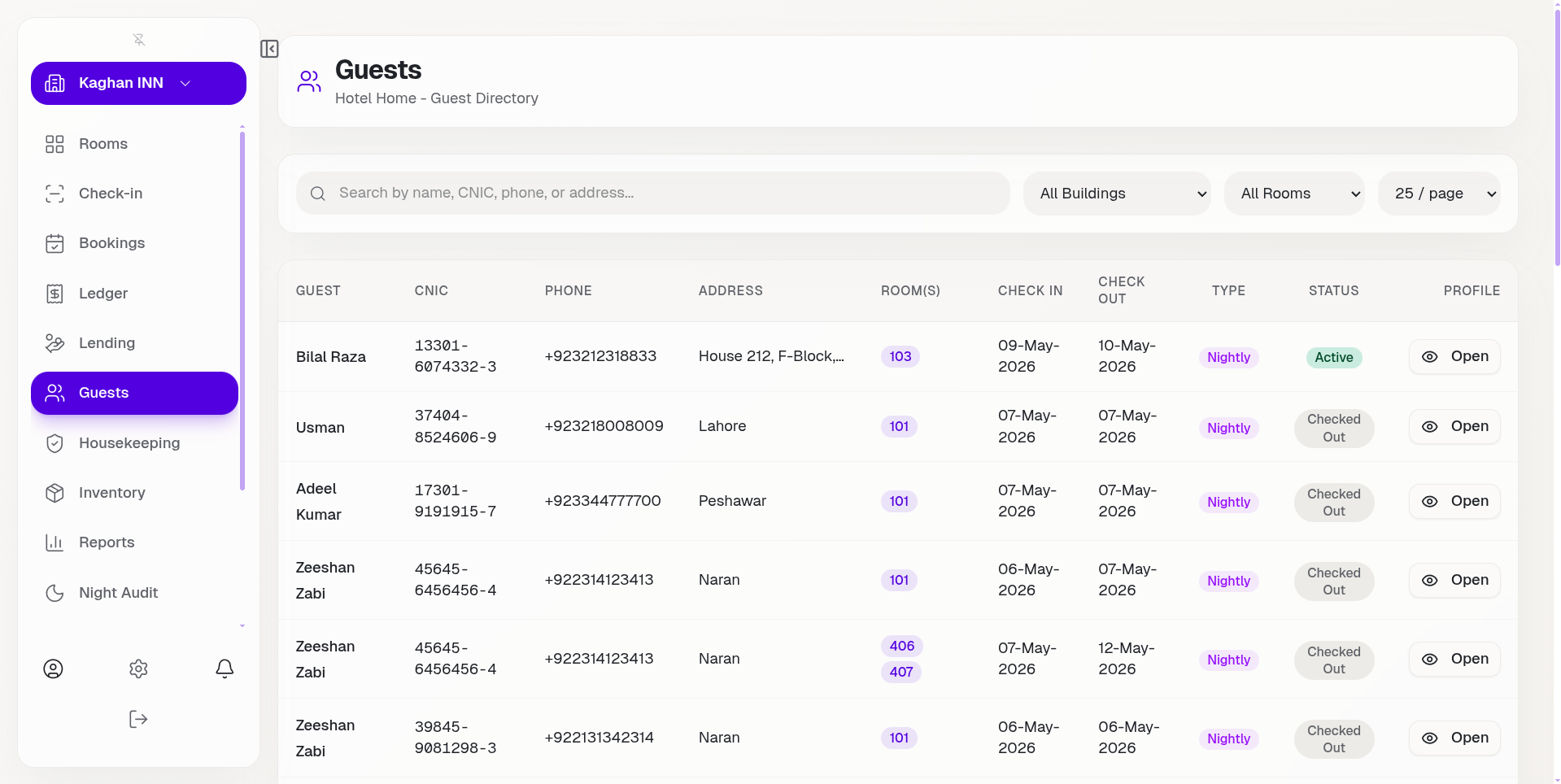Open settings gear icon in sidebar
Screen dimensions: 1561x784
[x=138, y=669]
